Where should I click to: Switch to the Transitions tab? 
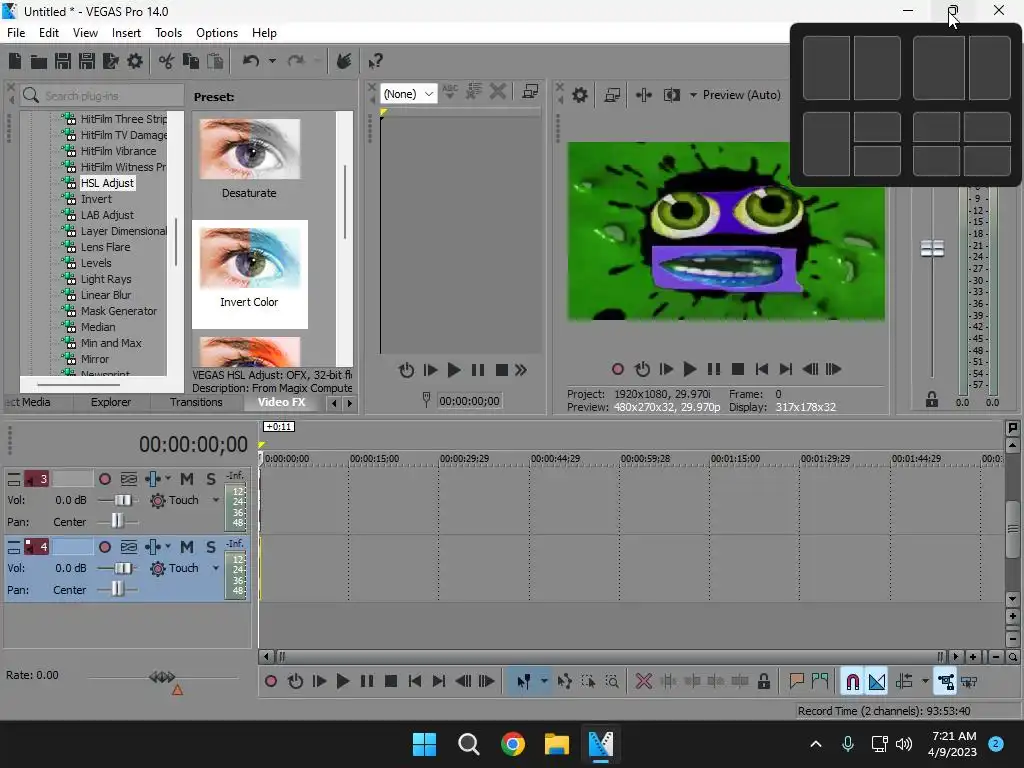(x=196, y=402)
